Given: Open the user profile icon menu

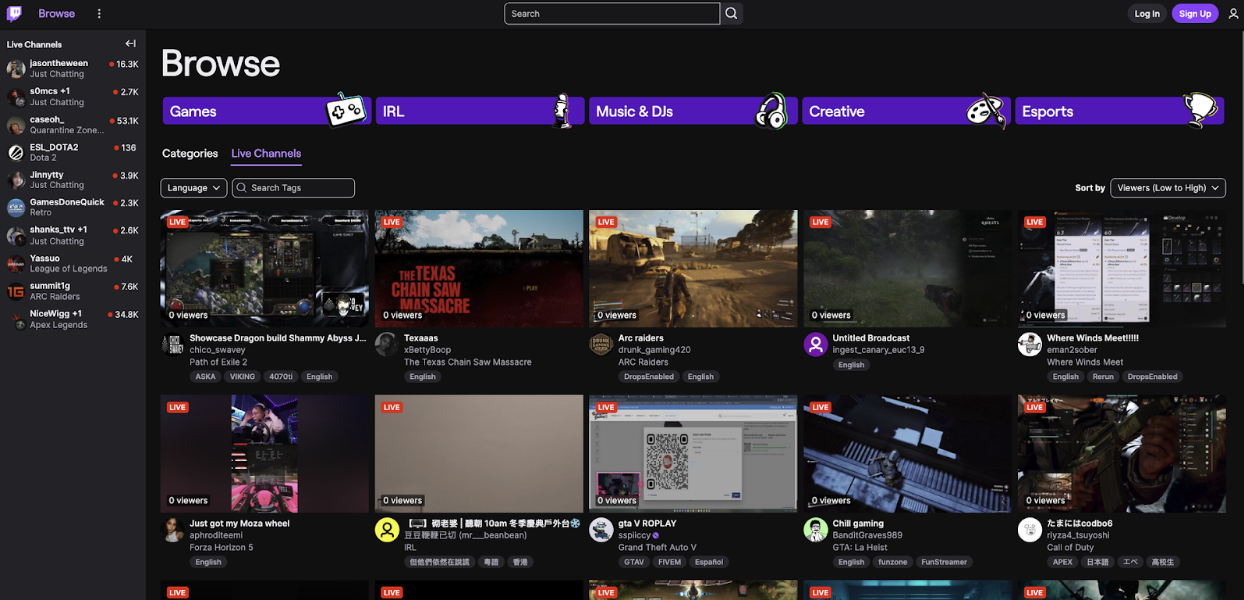Looking at the screenshot, I should click(x=1233, y=14).
